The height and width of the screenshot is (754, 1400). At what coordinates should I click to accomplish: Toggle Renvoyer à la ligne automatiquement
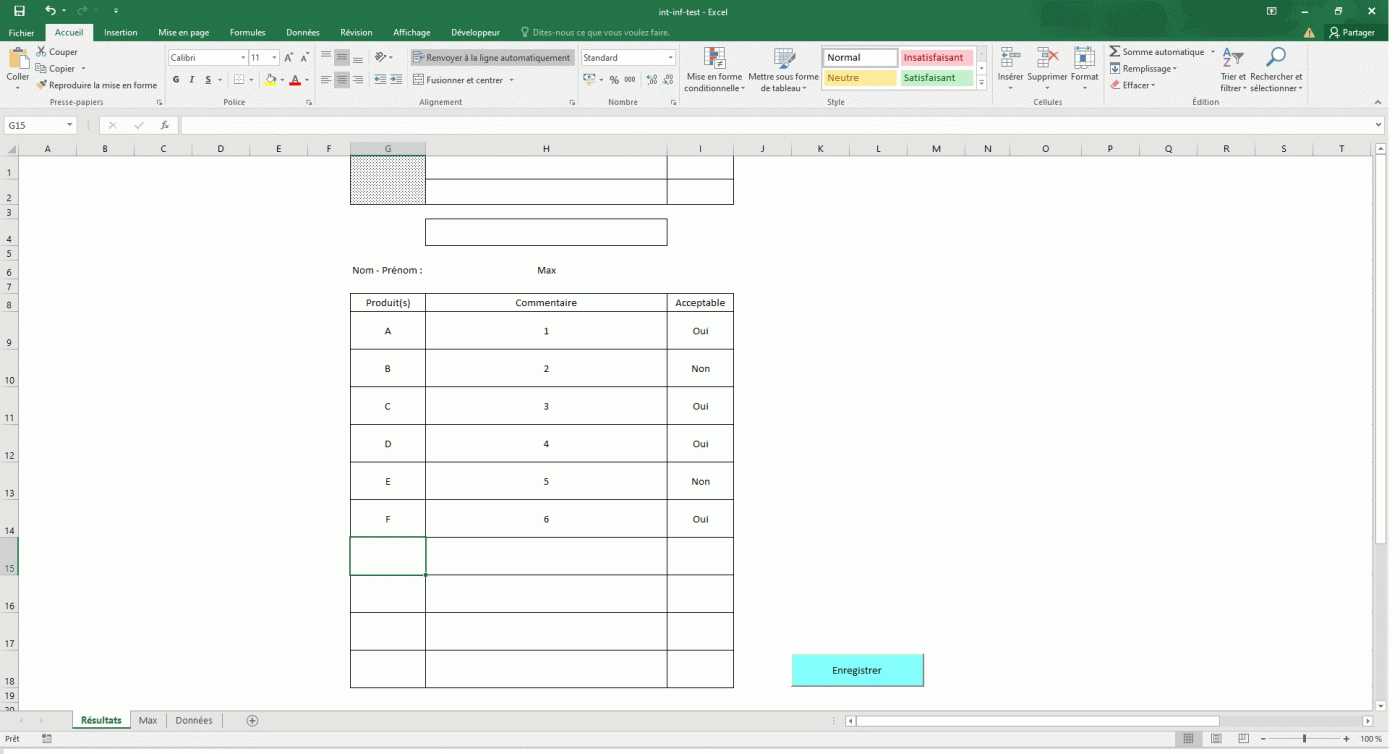(491, 58)
